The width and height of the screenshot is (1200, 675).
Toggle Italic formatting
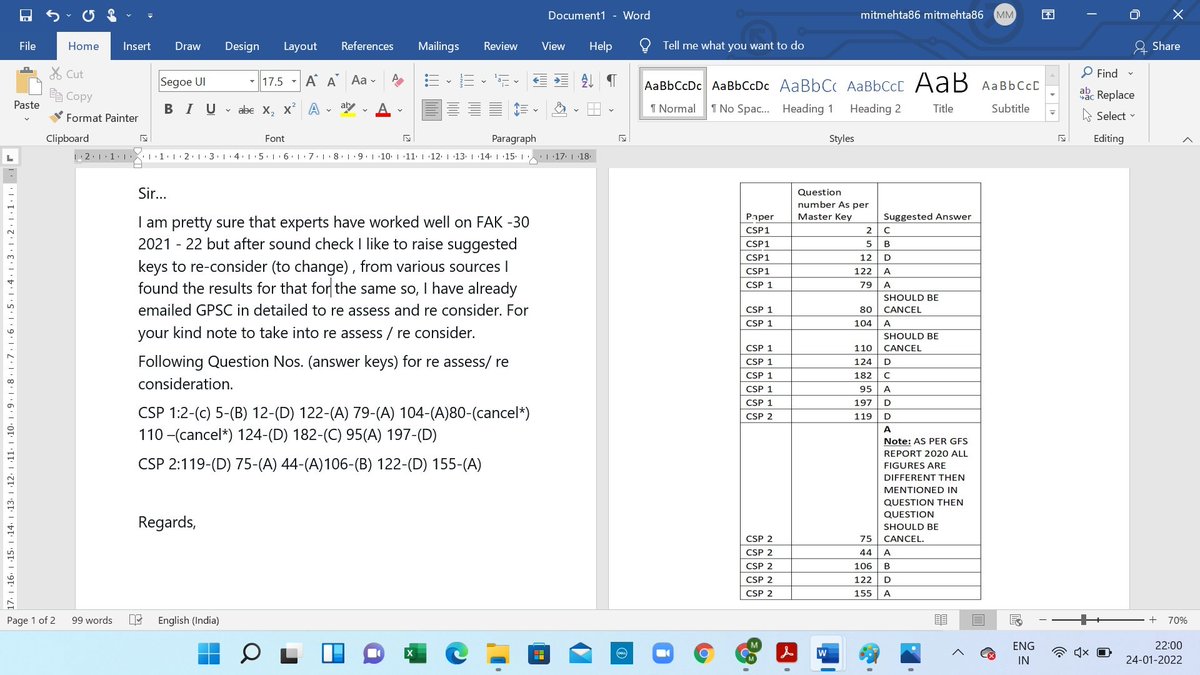click(x=187, y=110)
